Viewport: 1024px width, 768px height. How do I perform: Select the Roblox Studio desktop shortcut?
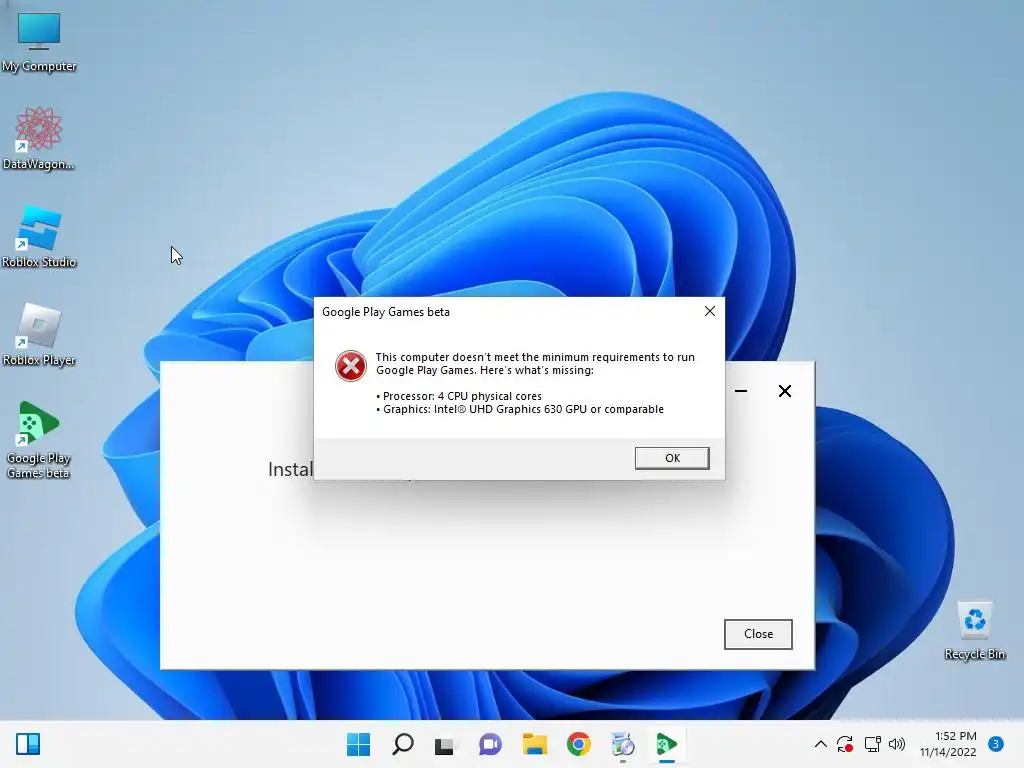point(39,236)
